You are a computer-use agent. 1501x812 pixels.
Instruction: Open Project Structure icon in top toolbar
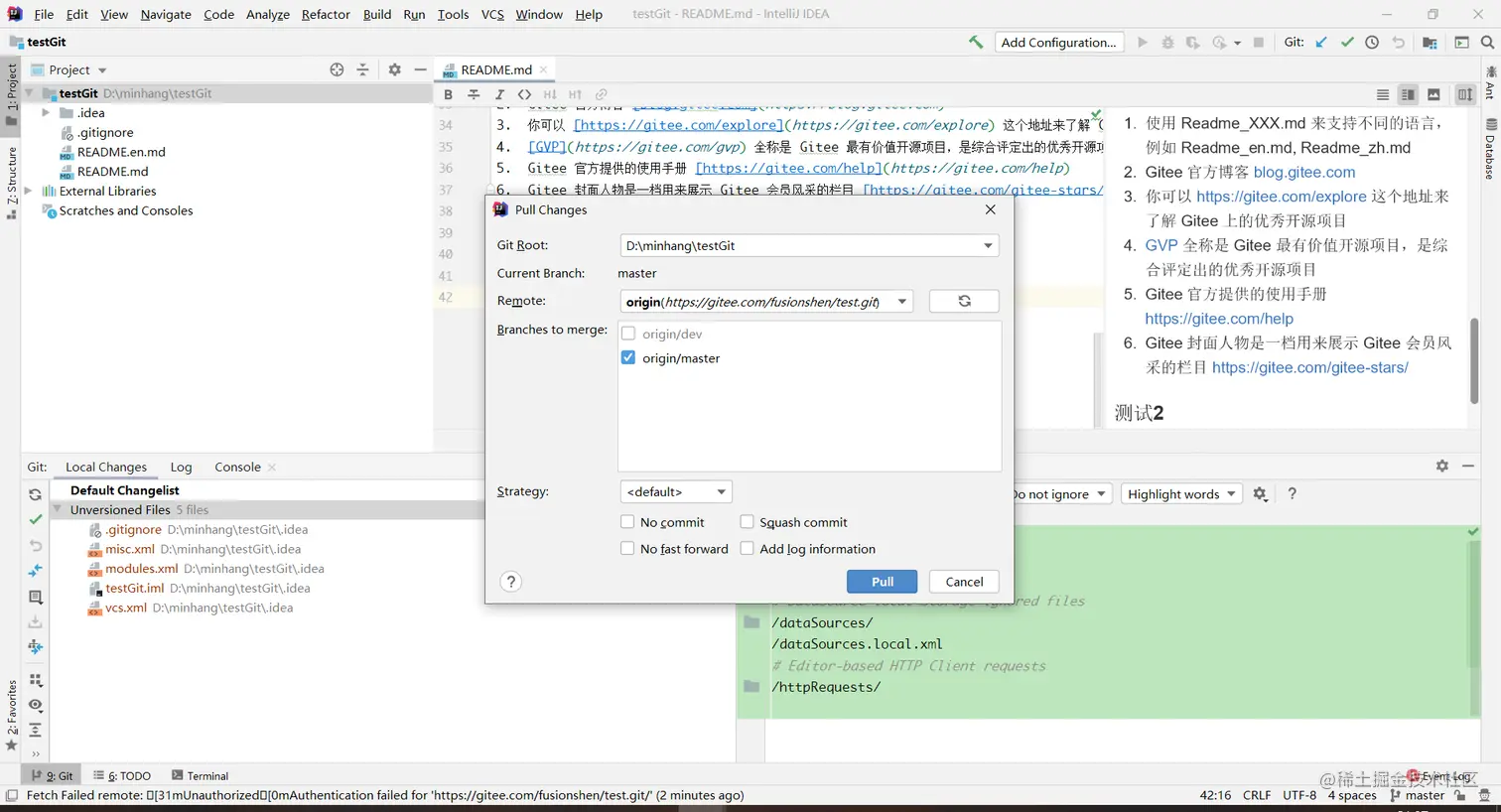(1430, 42)
